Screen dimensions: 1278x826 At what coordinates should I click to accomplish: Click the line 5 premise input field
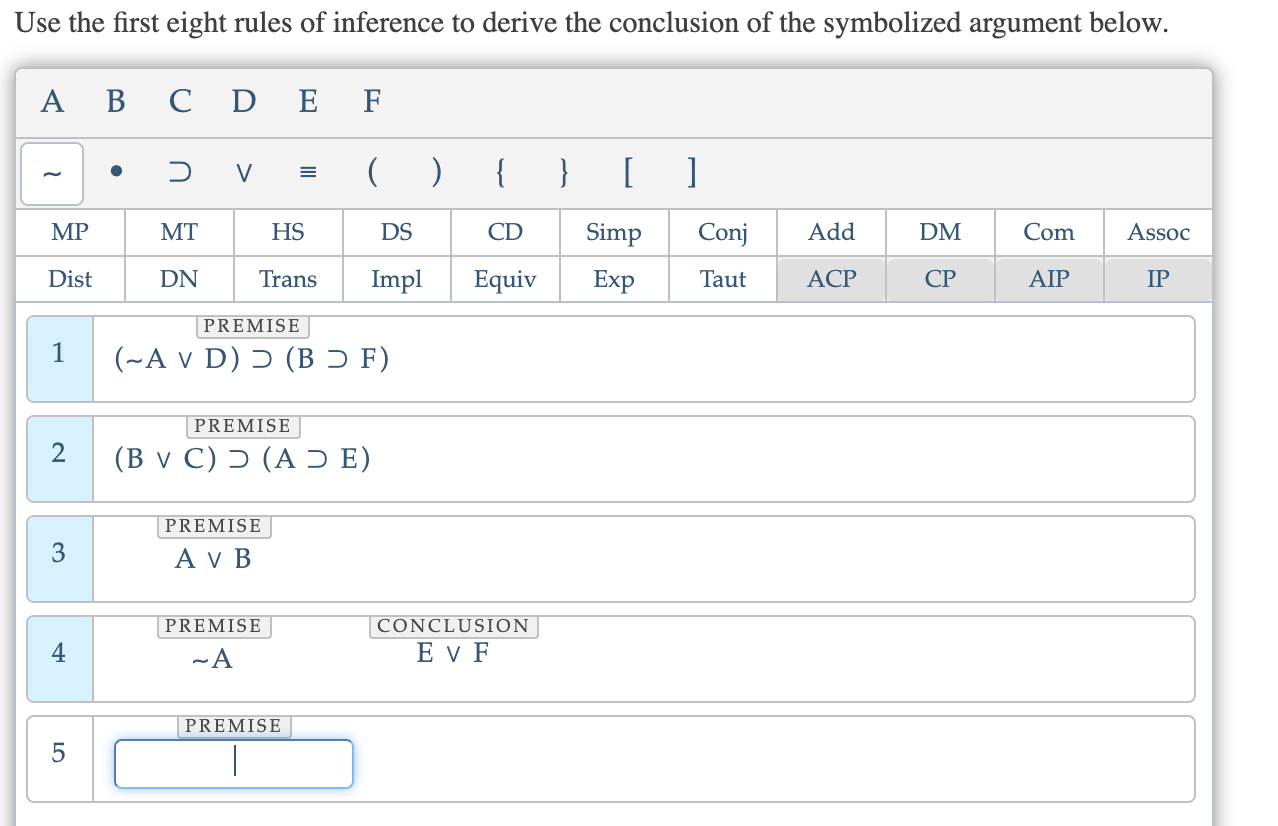coord(233,763)
